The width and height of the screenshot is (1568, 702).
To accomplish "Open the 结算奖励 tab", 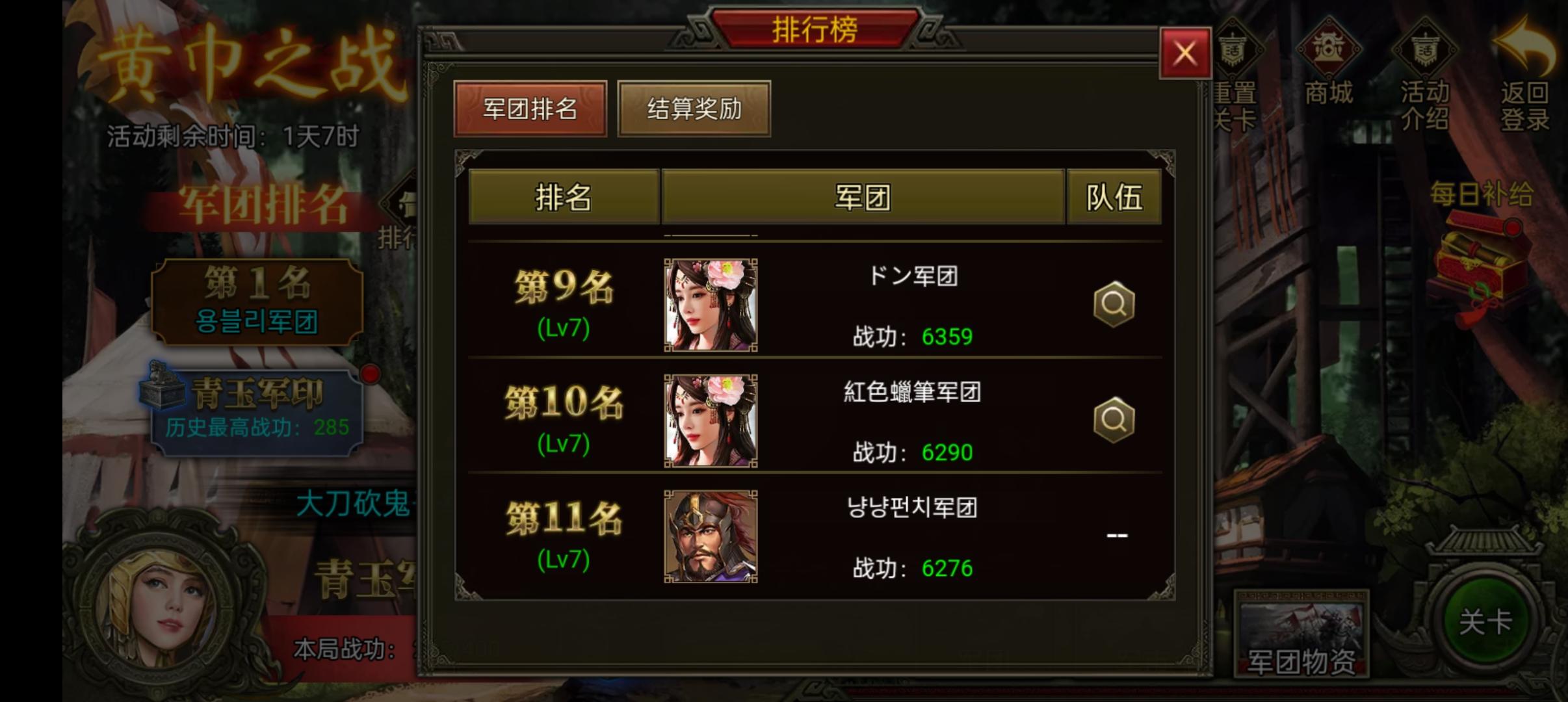I will point(694,109).
